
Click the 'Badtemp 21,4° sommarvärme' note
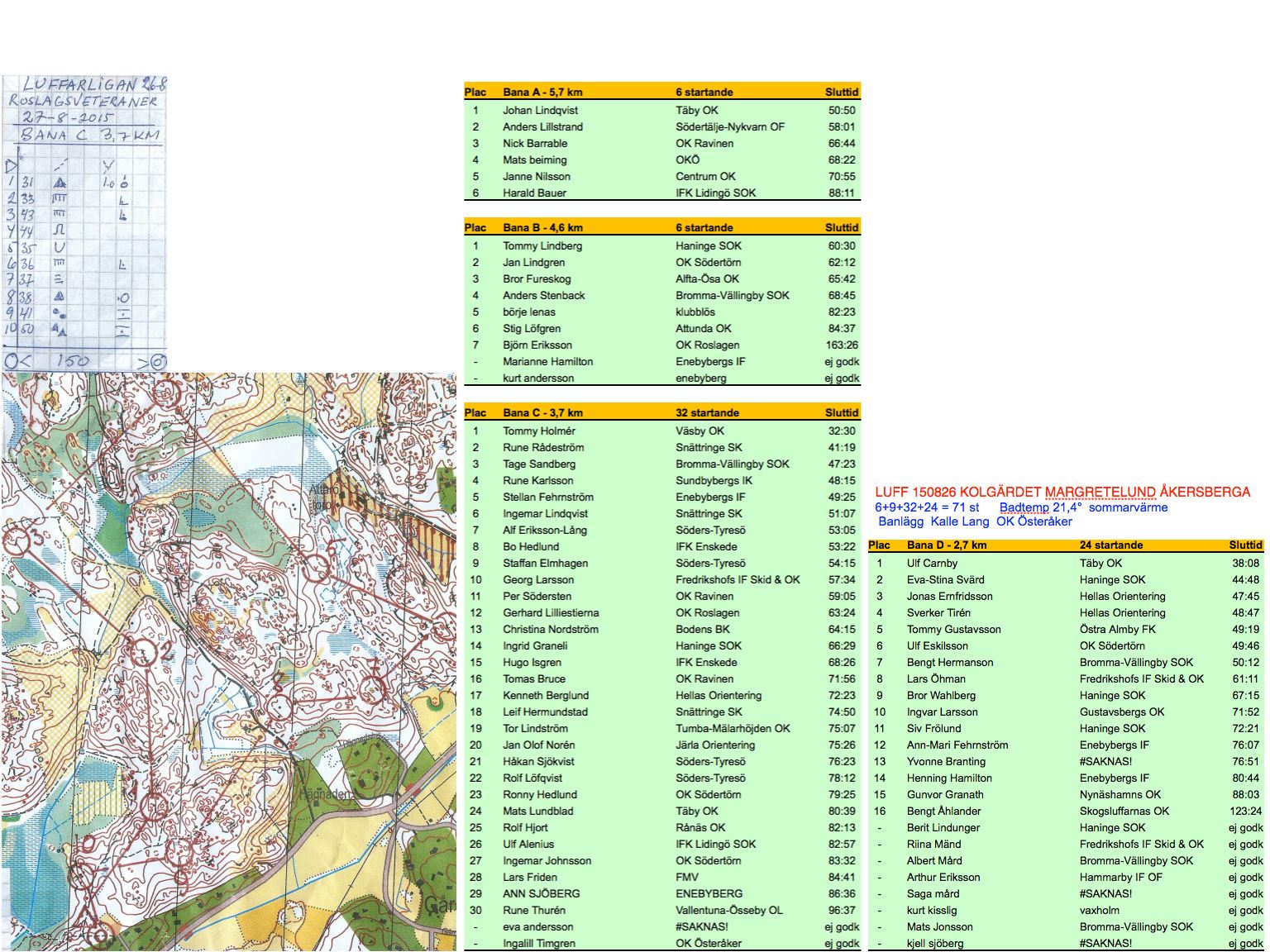(1083, 507)
